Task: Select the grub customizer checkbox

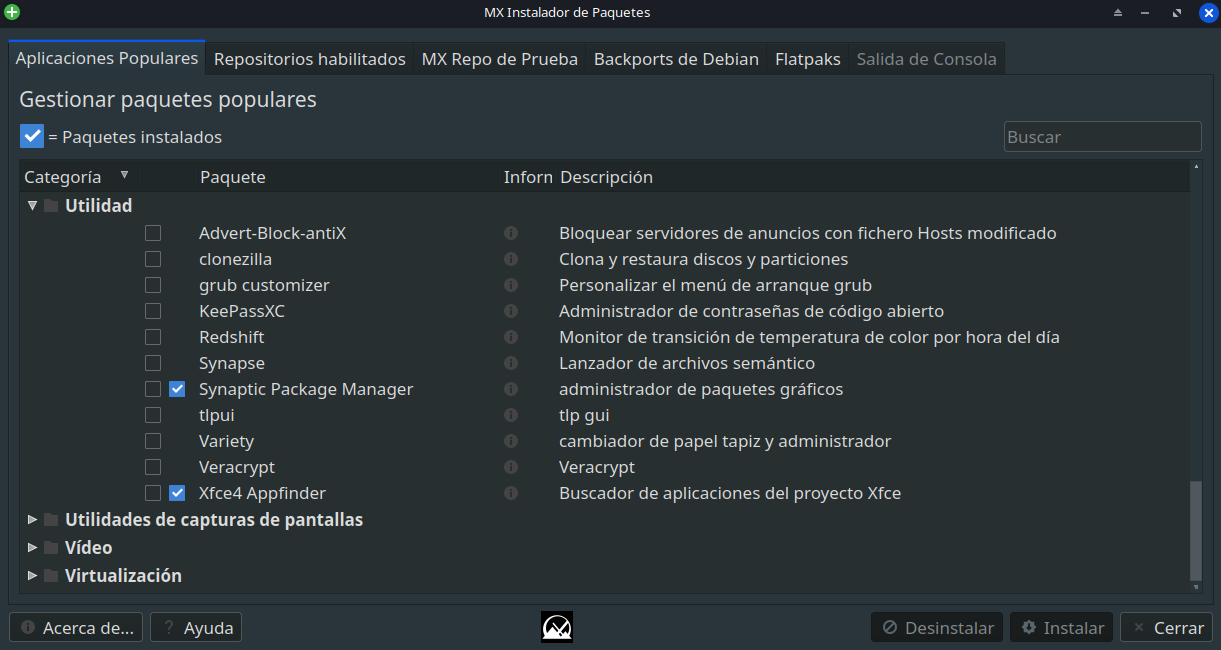Action: (153, 285)
